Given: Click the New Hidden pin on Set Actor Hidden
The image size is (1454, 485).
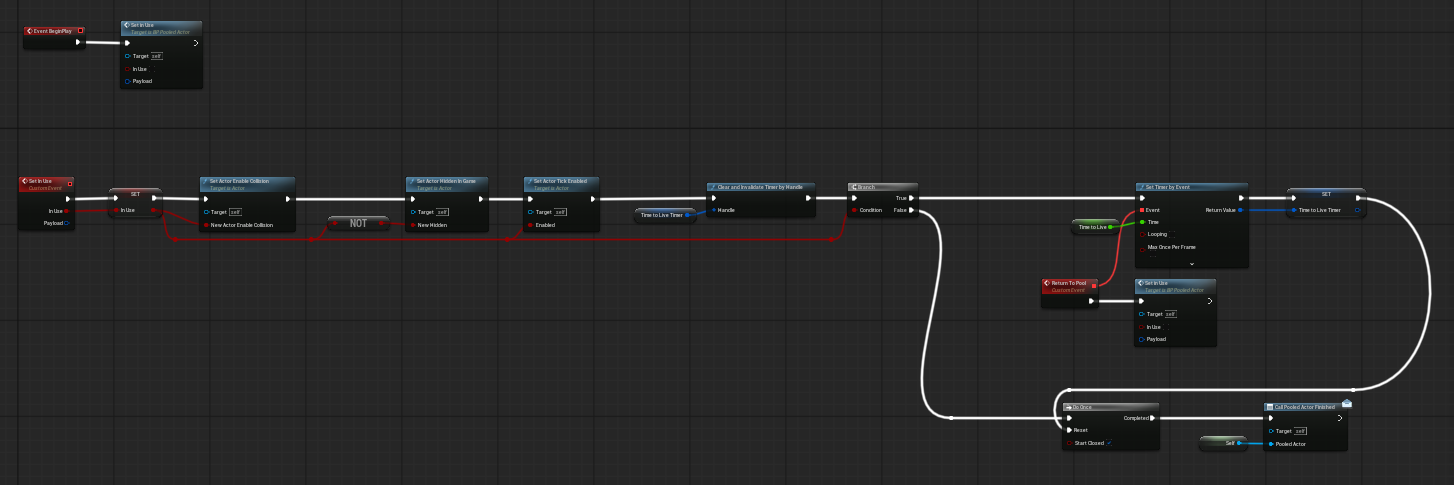Looking at the screenshot, I should (x=412, y=225).
